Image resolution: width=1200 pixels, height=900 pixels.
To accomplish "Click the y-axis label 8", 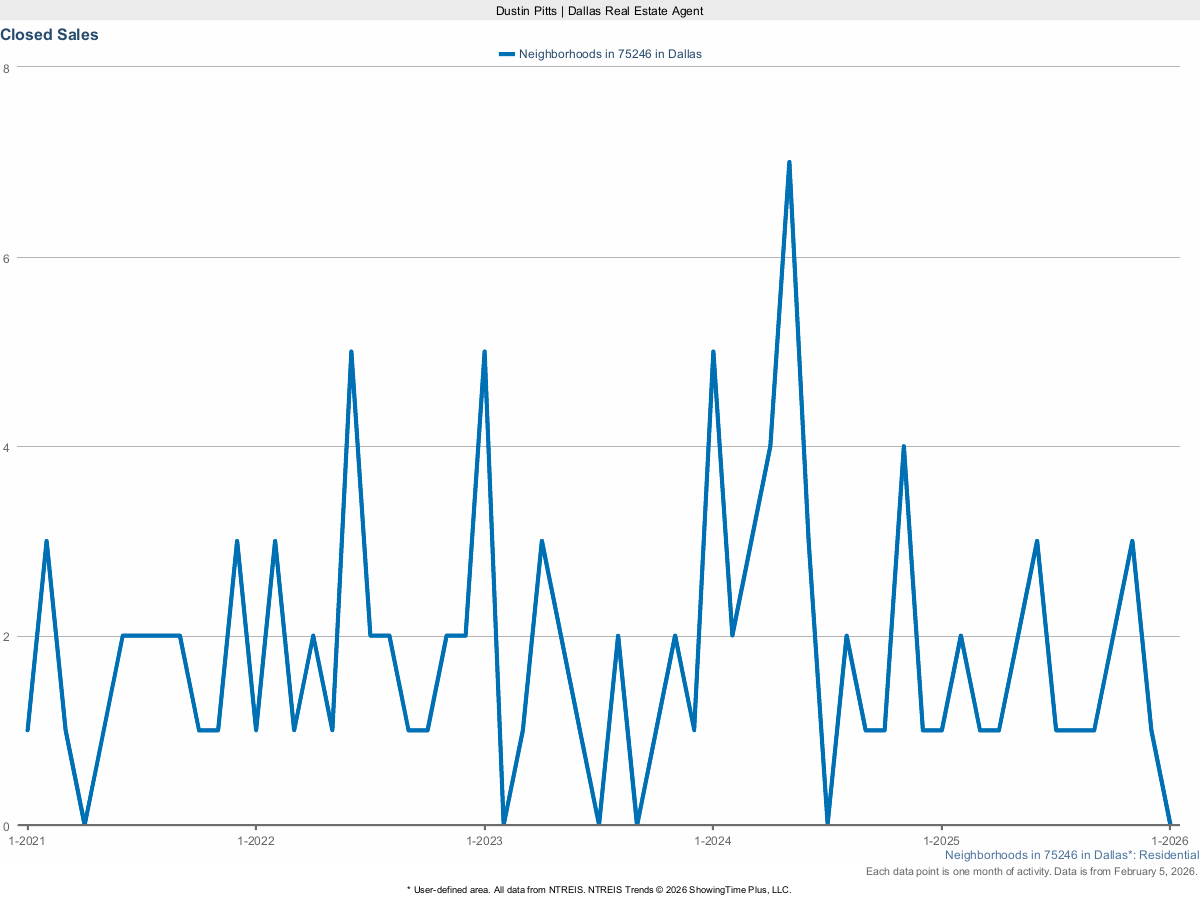I will 6,68.
